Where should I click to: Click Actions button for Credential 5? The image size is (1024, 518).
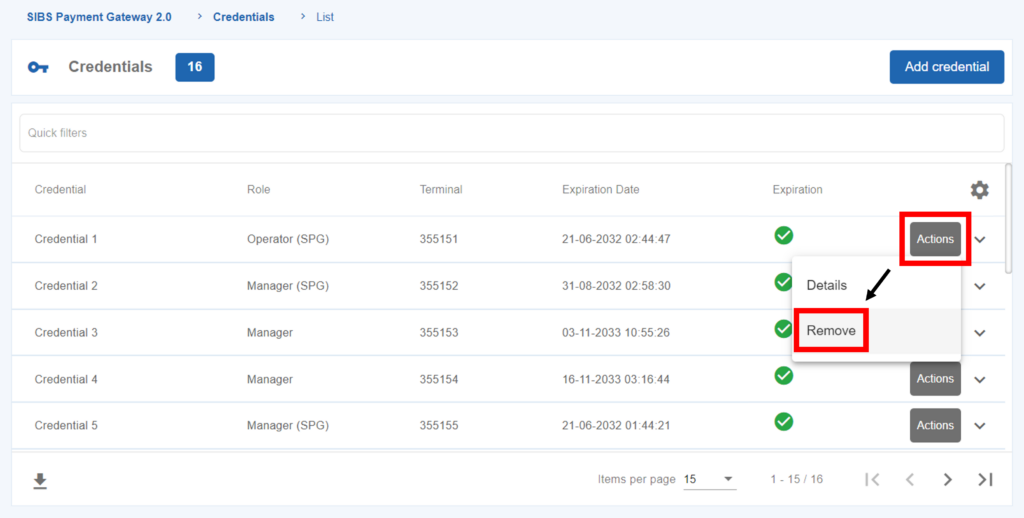pos(935,425)
